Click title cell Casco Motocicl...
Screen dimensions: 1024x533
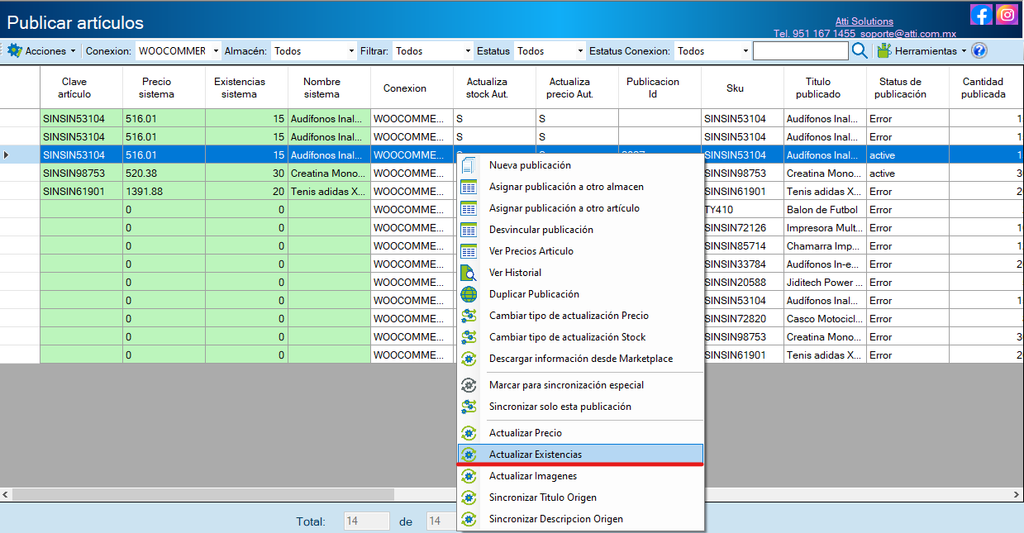click(825, 319)
